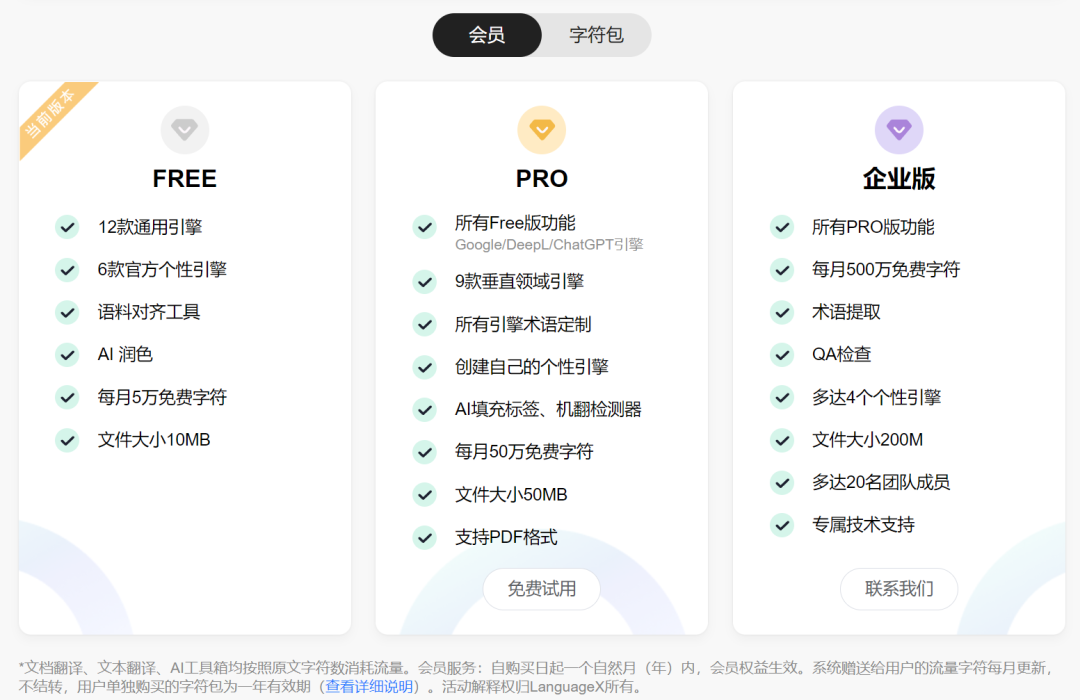1080x700 pixels.
Task: Click the 每月500万免费字符 text
Action: (886, 270)
